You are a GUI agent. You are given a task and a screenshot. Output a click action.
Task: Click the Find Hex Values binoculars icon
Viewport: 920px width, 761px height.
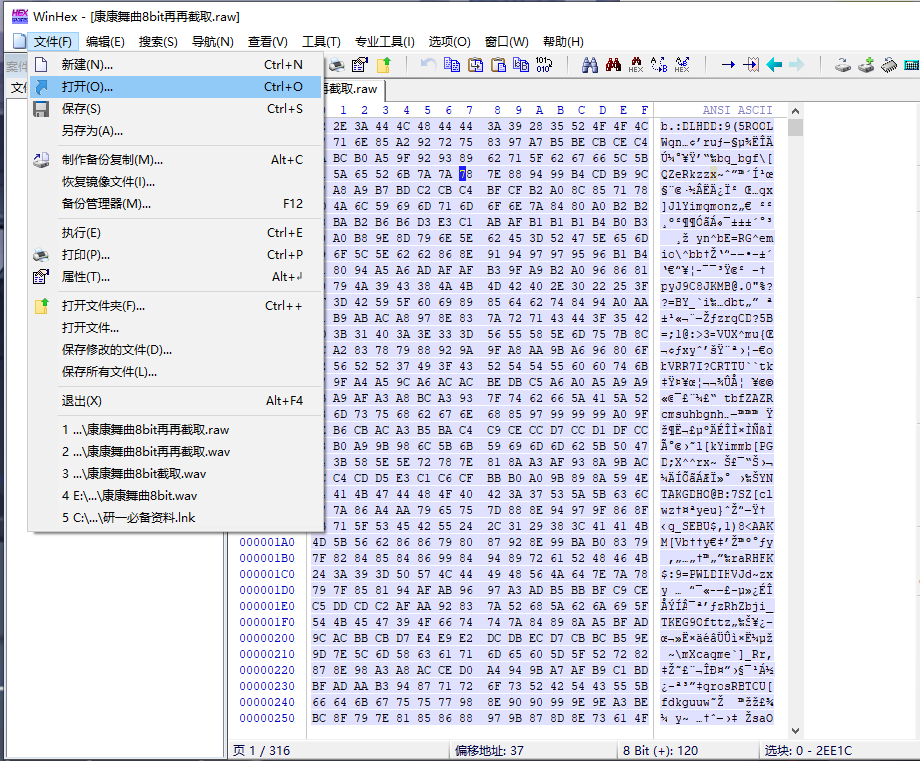click(x=636, y=65)
